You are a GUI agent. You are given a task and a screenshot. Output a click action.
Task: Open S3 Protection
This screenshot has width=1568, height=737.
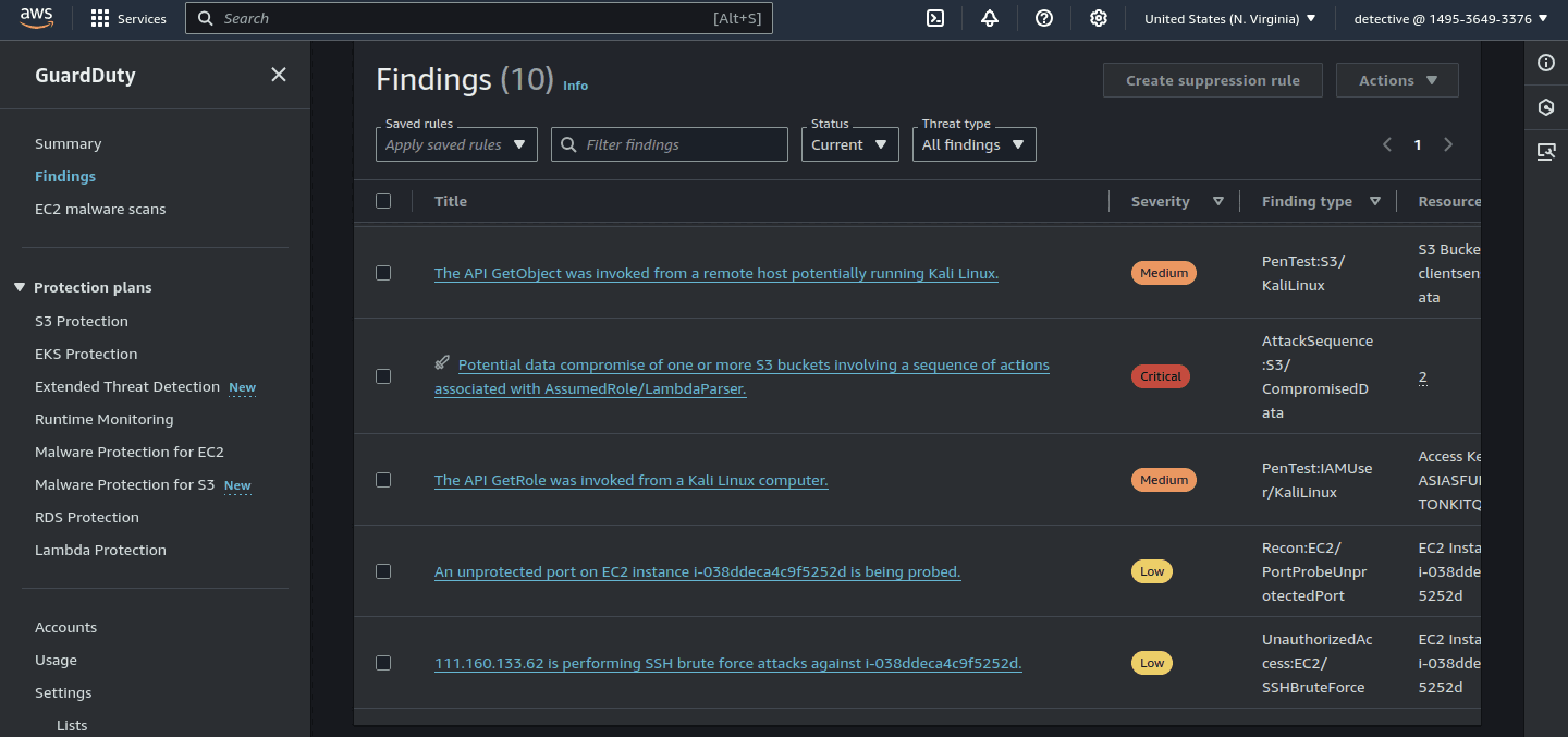point(82,321)
